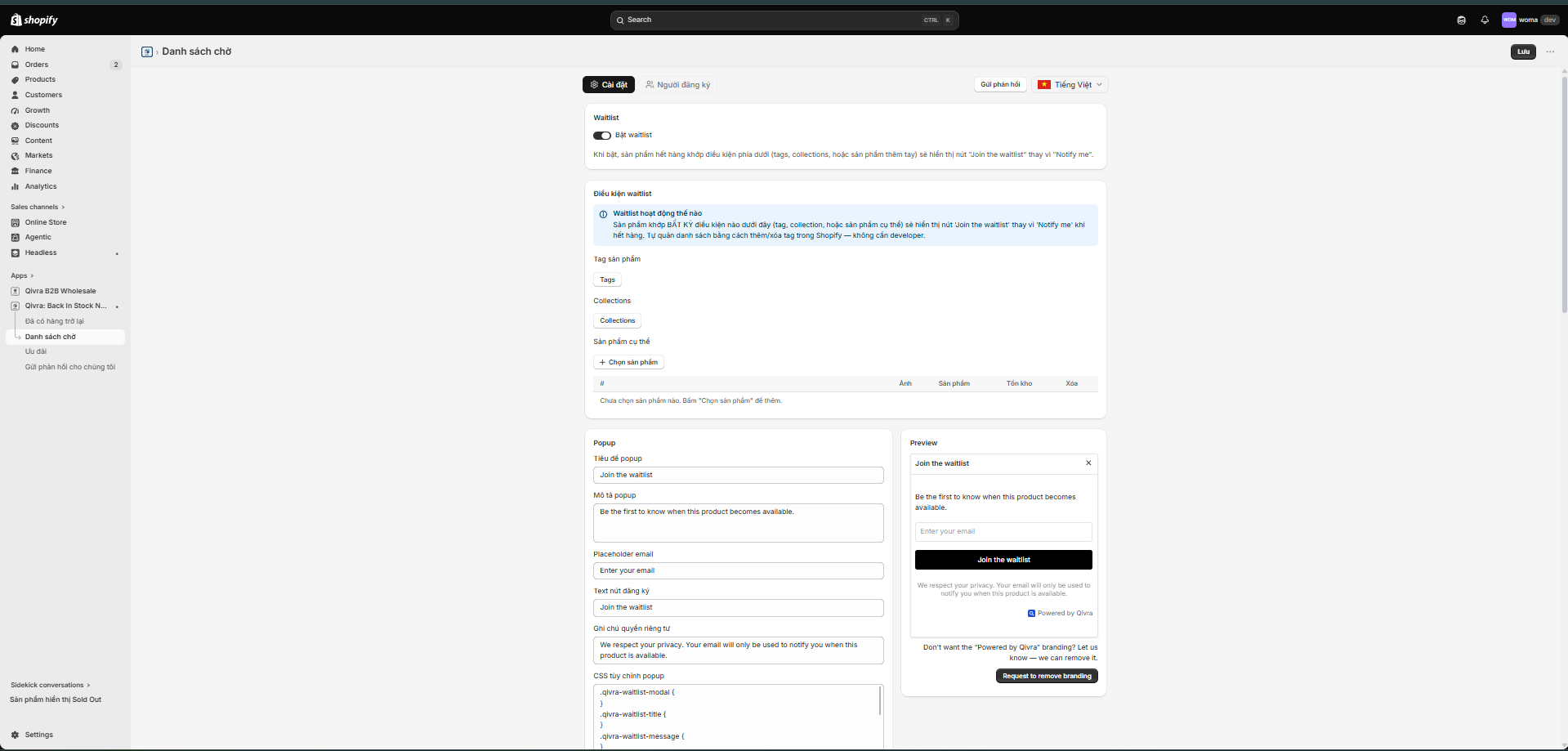Viewport: 1568px width, 751px height.
Task: Open the woma dev account menu
Action: pyautogui.click(x=1530, y=20)
